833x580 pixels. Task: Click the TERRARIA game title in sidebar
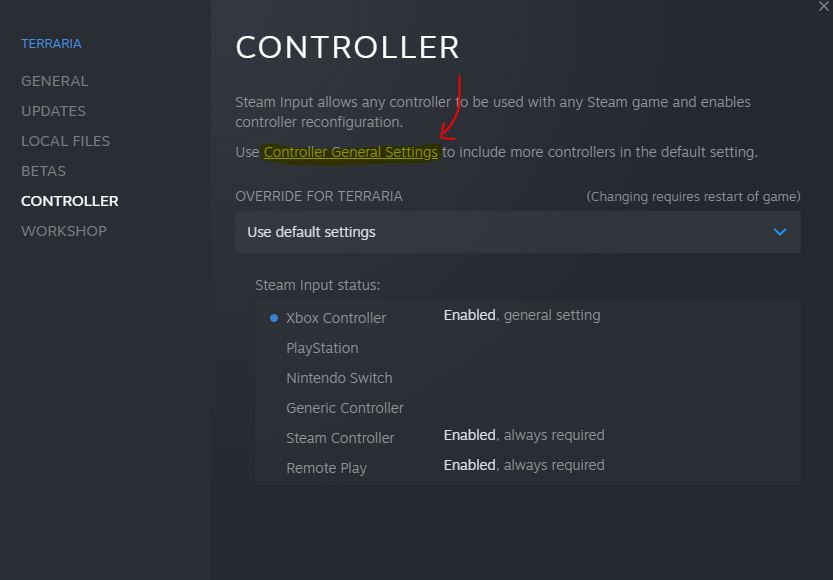pos(52,44)
